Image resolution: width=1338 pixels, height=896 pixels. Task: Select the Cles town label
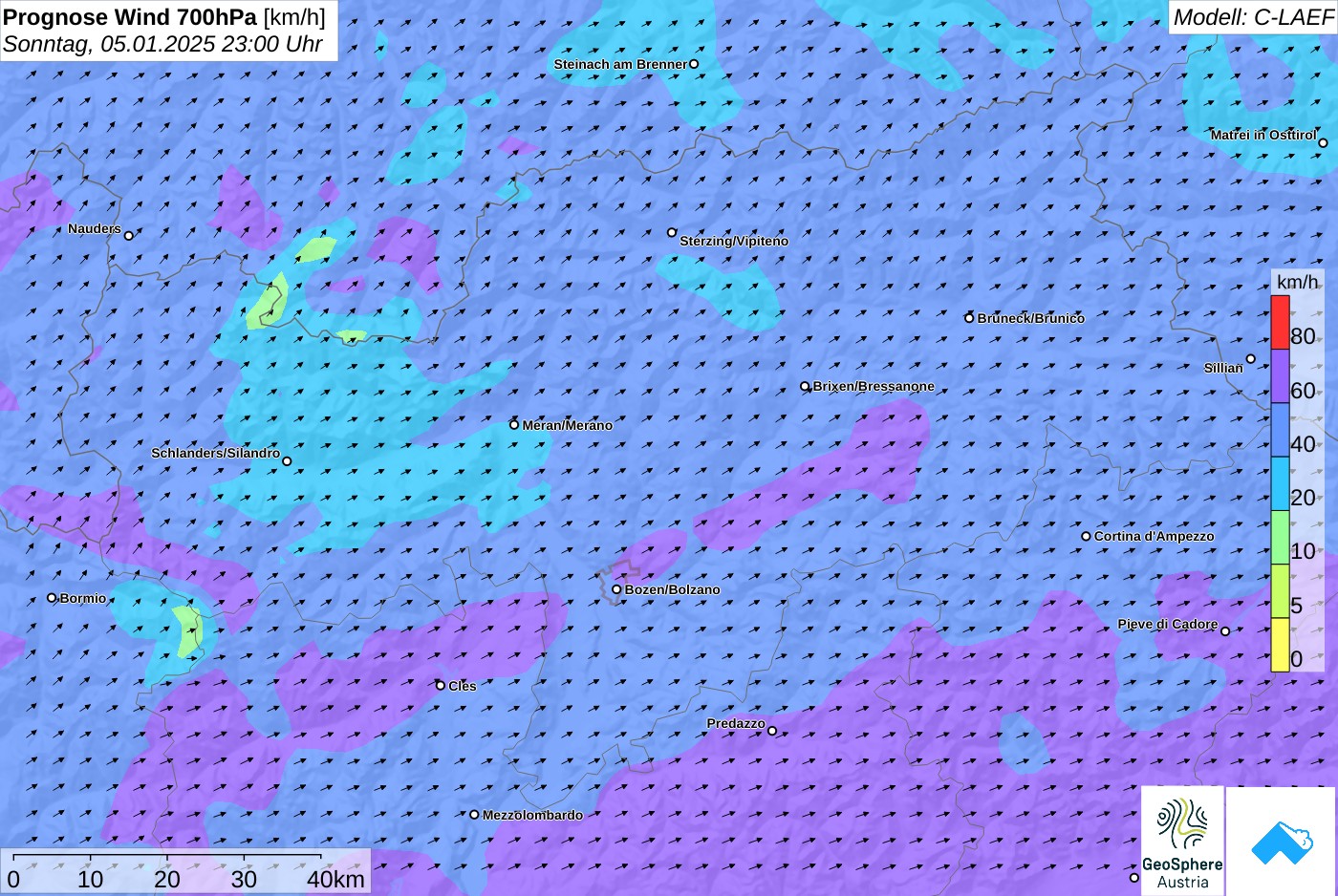click(x=462, y=686)
